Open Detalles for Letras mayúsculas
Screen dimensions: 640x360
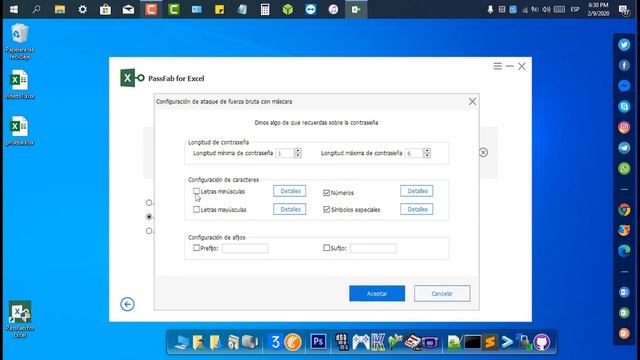(x=290, y=209)
